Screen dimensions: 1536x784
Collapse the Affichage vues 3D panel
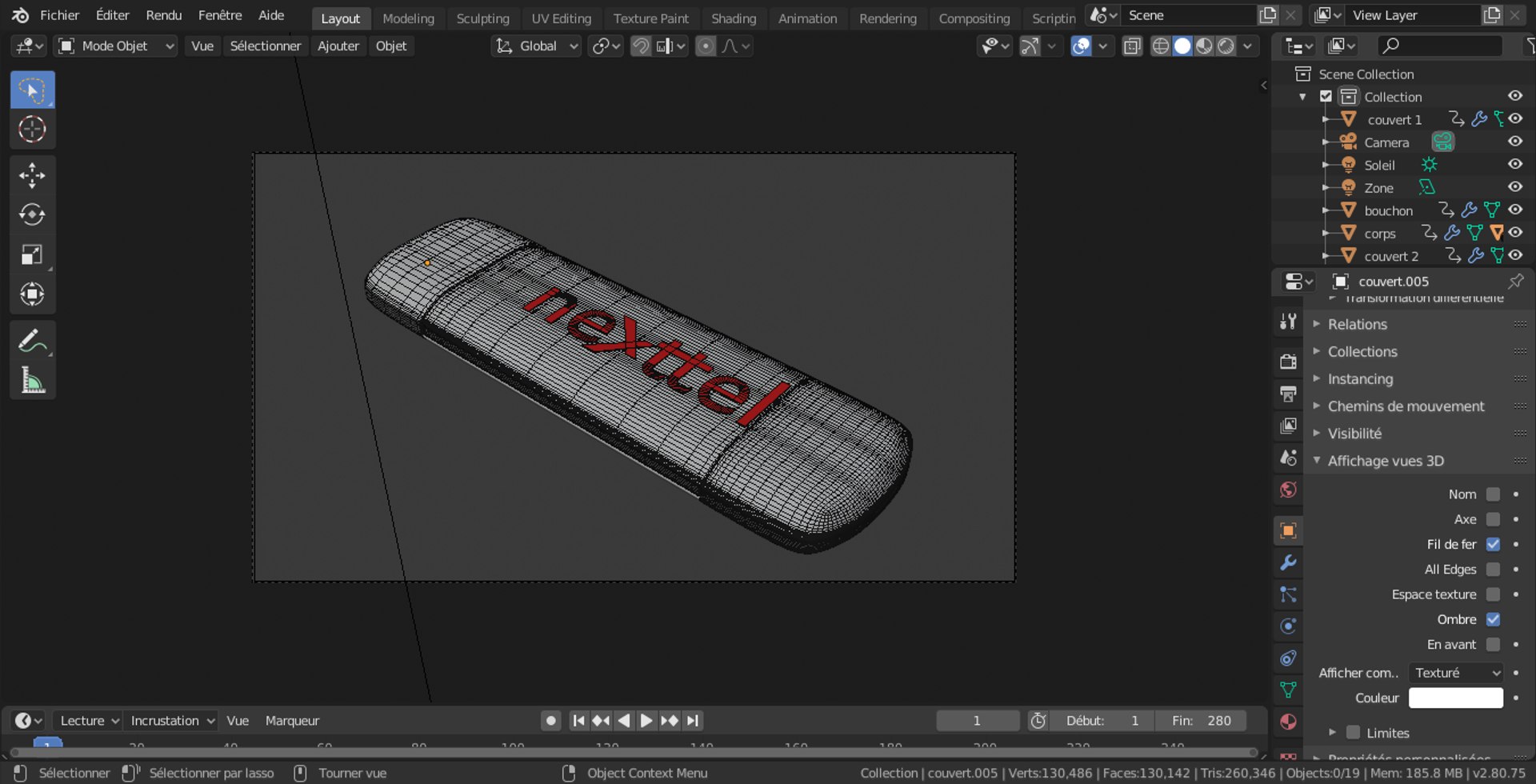click(1386, 461)
